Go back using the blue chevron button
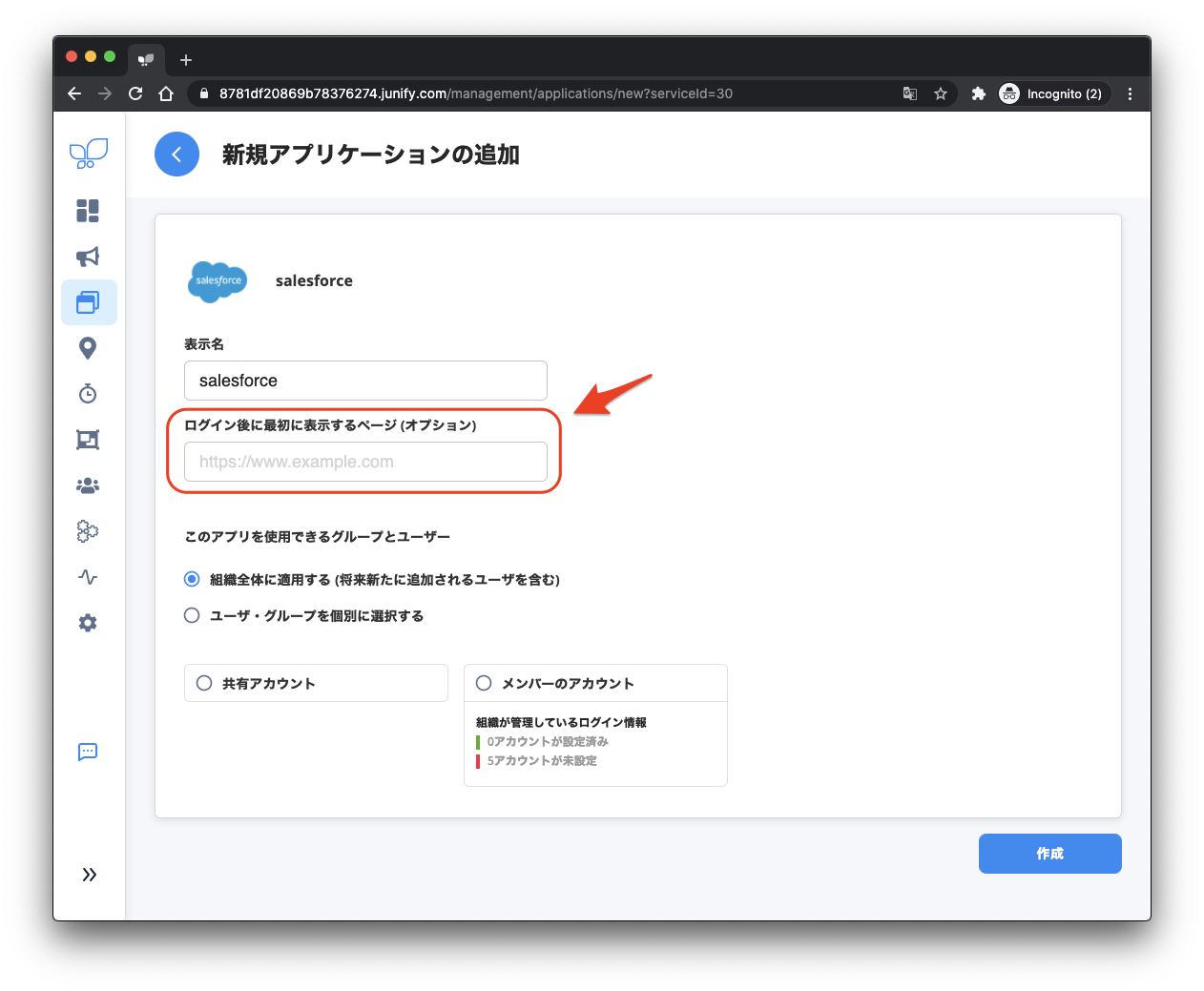 coord(176,155)
